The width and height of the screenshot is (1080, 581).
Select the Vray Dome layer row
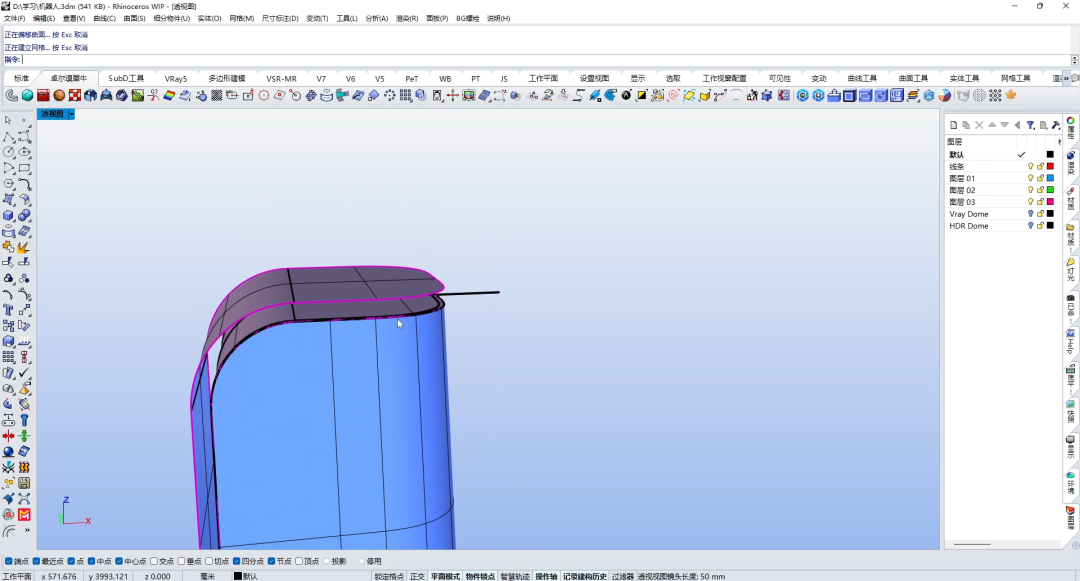1001,214
